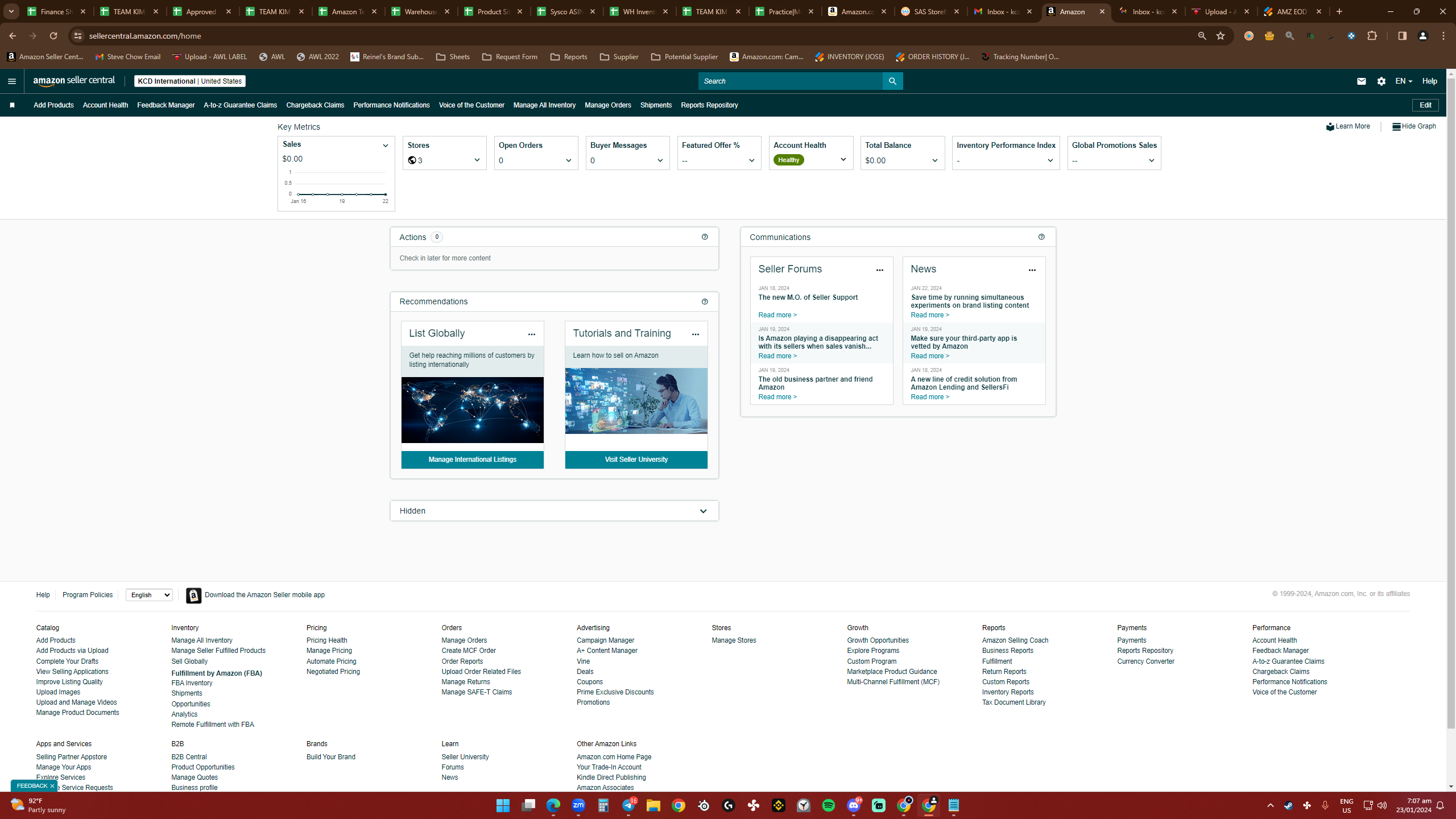Screen dimensions: 1456x819
Task: Click the browser address bar
Action: tap(637, 36)
